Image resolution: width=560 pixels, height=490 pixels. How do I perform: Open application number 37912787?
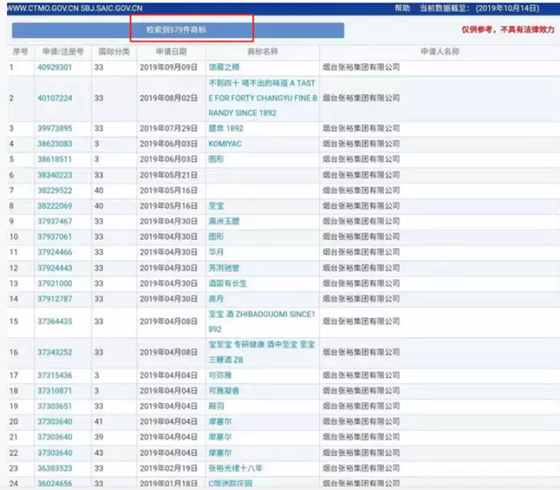pyautogui.click(x=55, y=299)
